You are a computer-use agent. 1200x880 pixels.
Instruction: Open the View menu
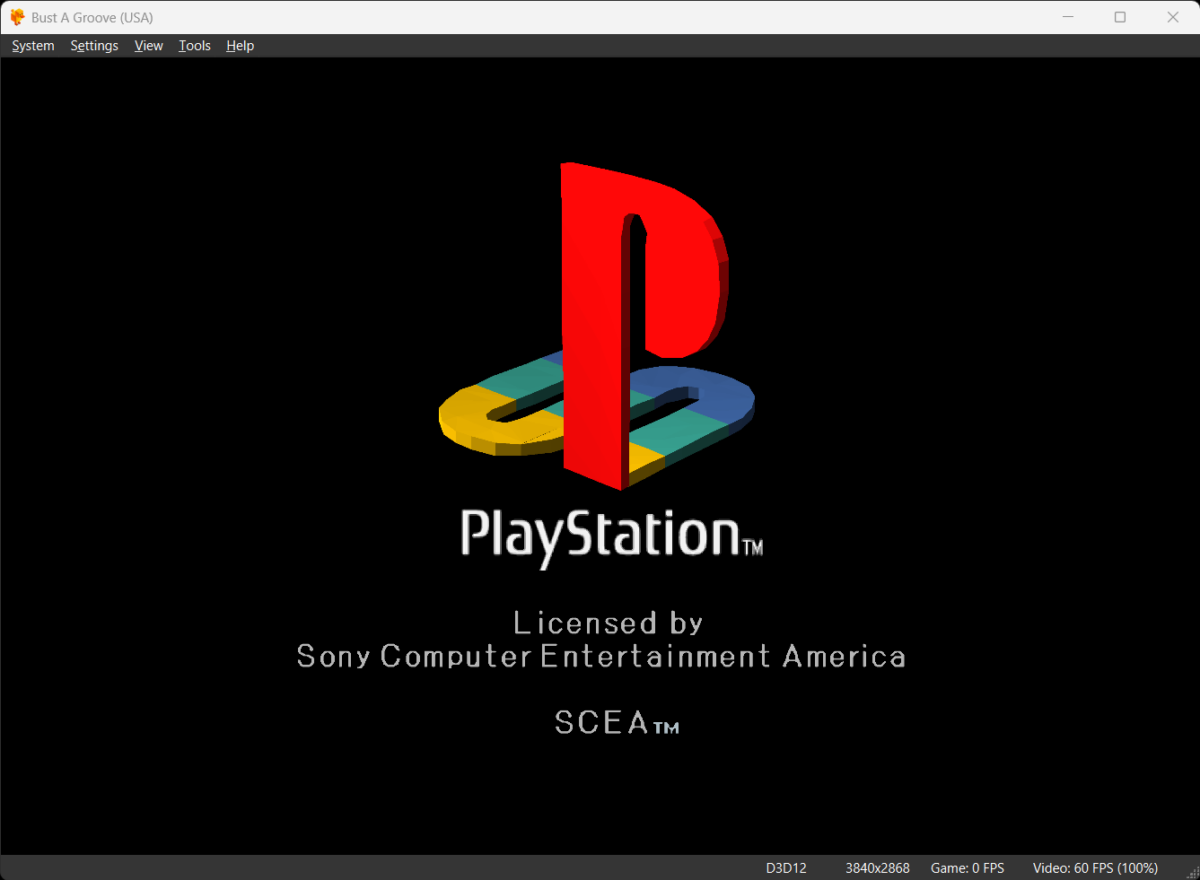tap(148, 45)
